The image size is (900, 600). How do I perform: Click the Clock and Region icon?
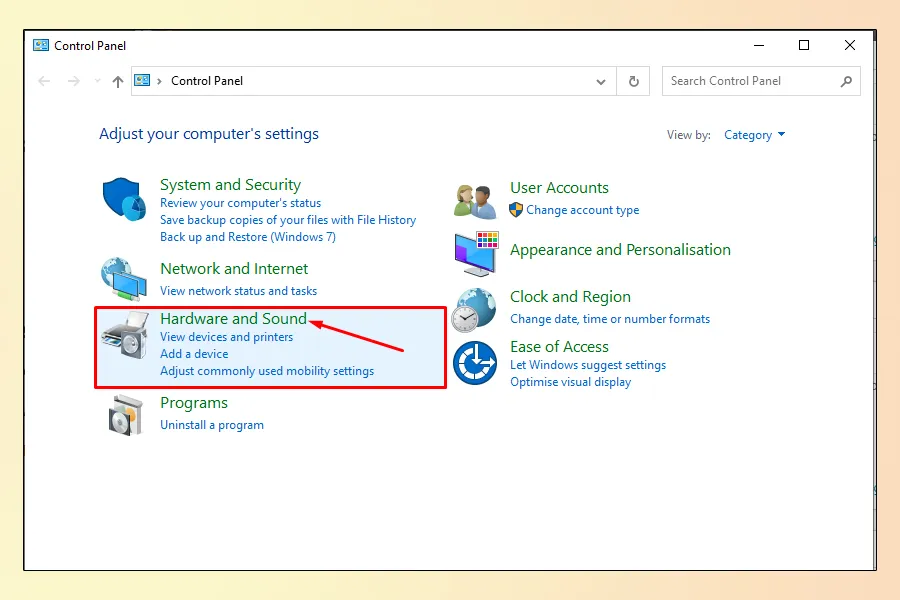[x=474, y=309]
